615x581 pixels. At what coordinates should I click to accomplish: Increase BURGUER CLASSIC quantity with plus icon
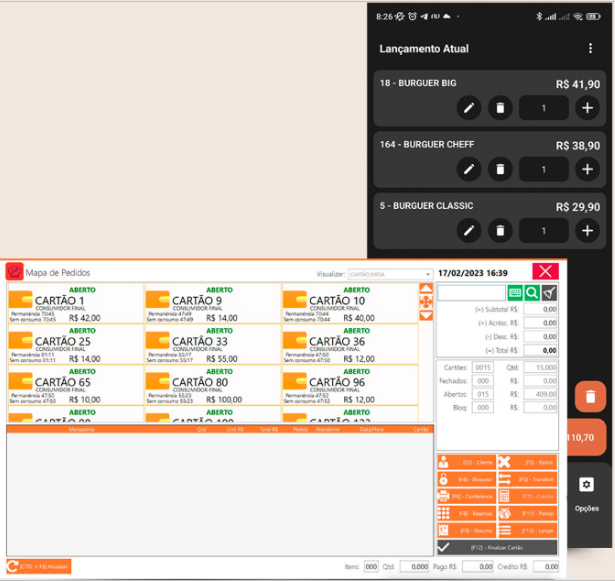pos(587,231)
